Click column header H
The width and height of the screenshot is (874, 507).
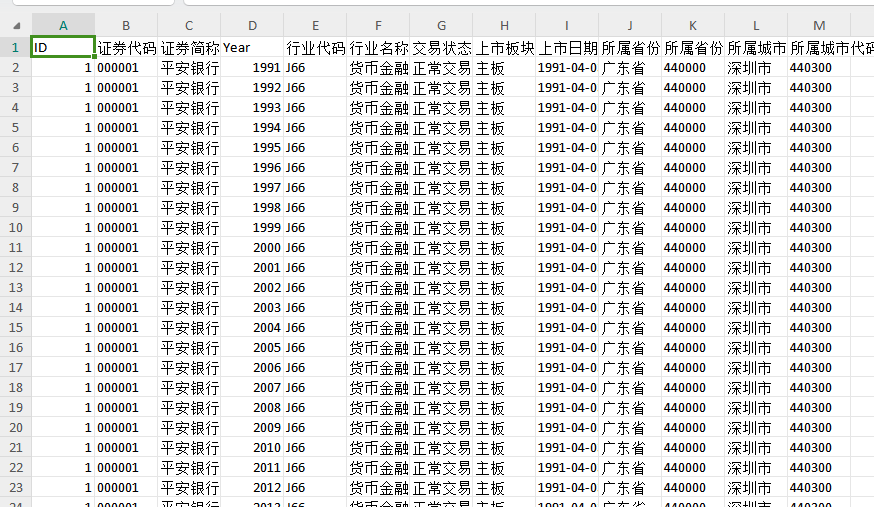[503, 25]
